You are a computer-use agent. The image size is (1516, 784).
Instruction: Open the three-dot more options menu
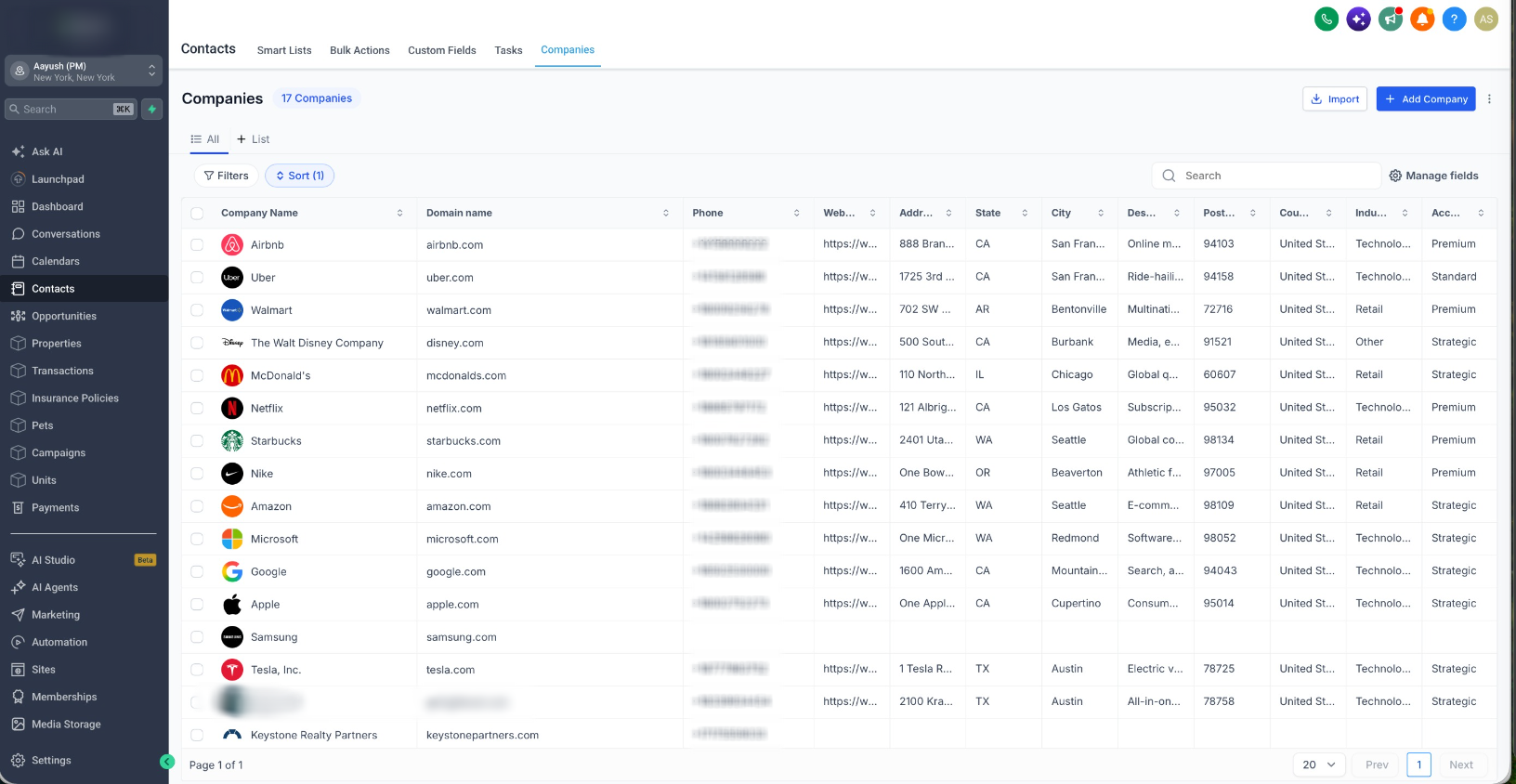[x=1489, y=98]
